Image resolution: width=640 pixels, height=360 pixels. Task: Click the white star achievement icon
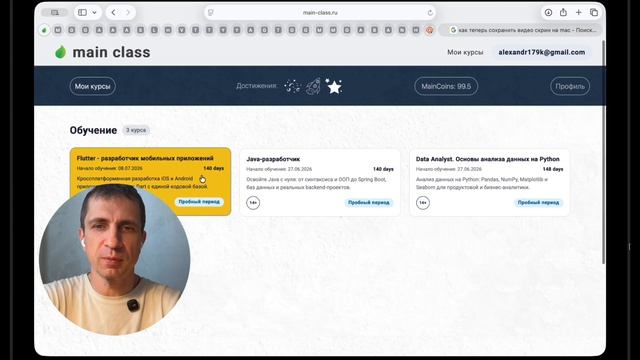(x=333, y=86)
